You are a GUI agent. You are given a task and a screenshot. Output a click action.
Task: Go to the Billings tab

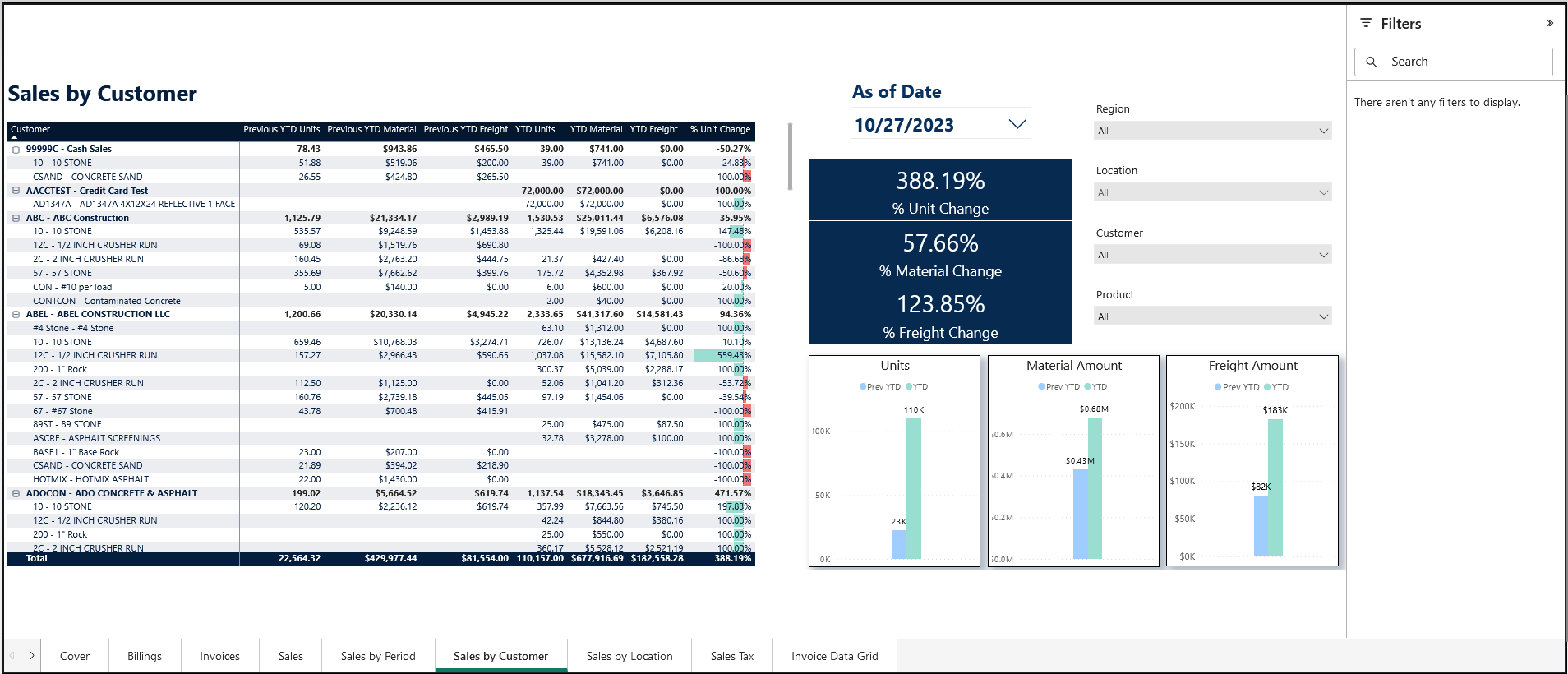click(145, 656)
